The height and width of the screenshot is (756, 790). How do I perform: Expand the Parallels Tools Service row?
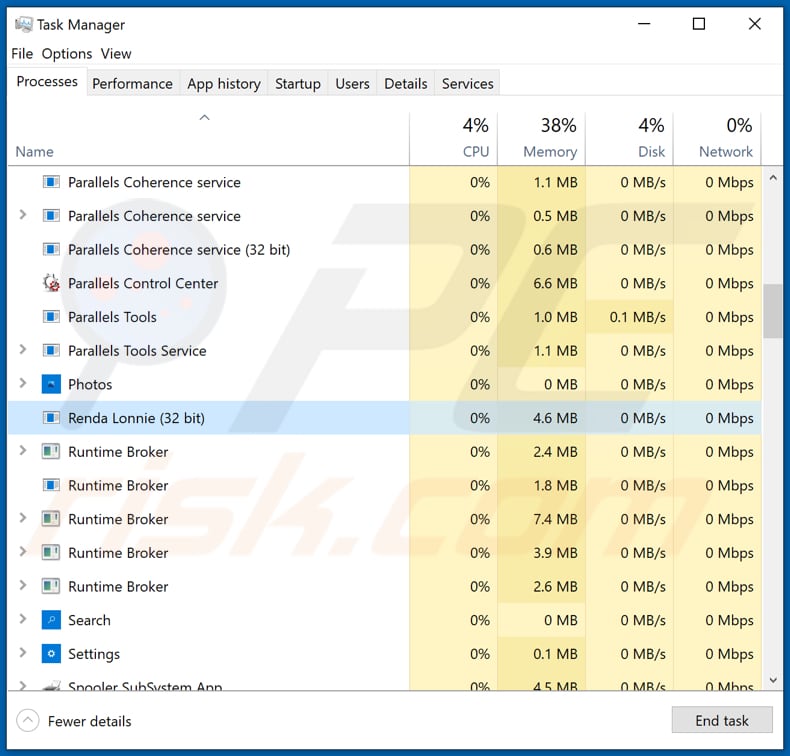tap(23, 350)
